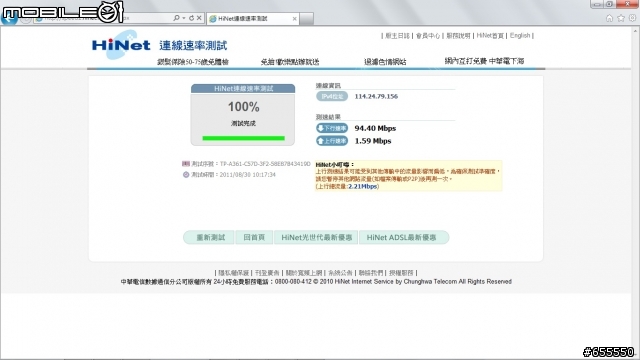Click the 1.59 Mbps upload result
640x360 pixels.
coord(373,141)
